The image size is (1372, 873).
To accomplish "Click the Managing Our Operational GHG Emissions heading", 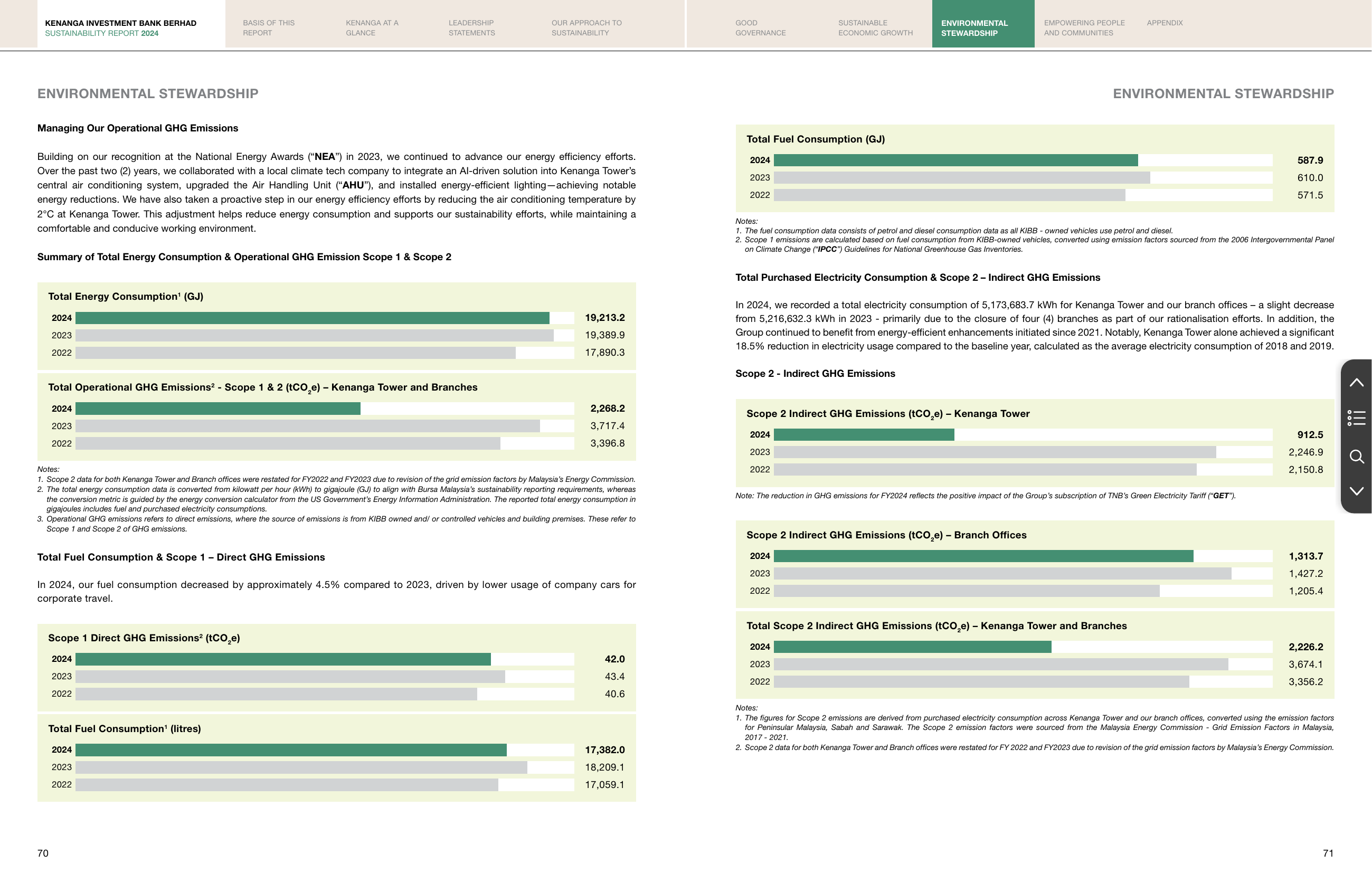I will [138, 128].
